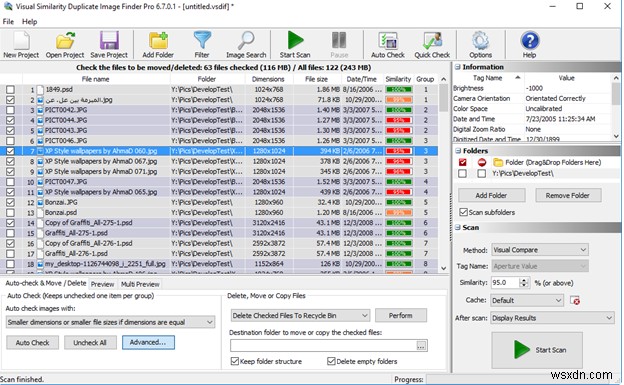
Task: Switch to Auto-check & Move / Delete tab
Action: click(x=45, y=283)
